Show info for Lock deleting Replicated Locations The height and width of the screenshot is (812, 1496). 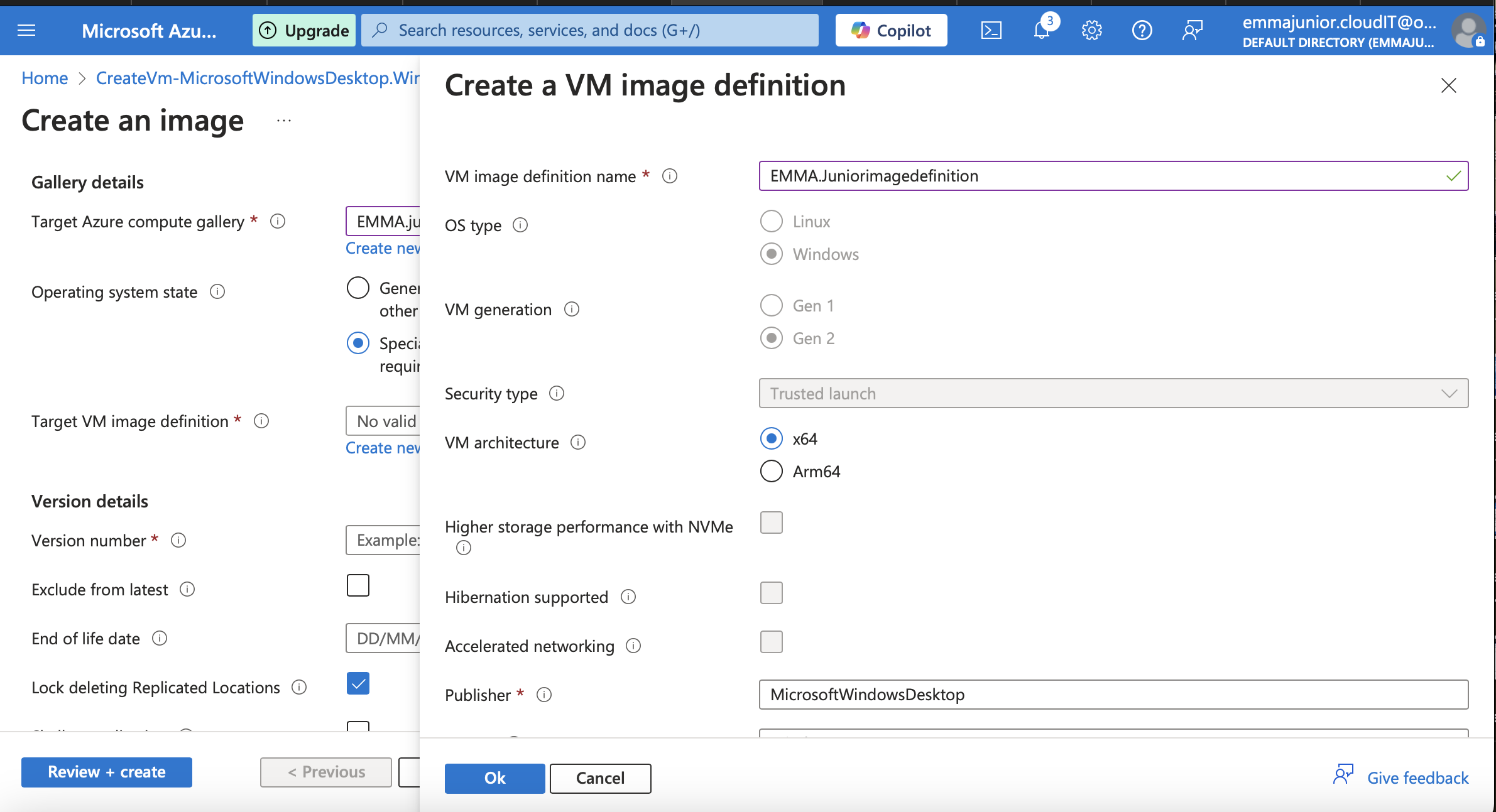(299, 687)
